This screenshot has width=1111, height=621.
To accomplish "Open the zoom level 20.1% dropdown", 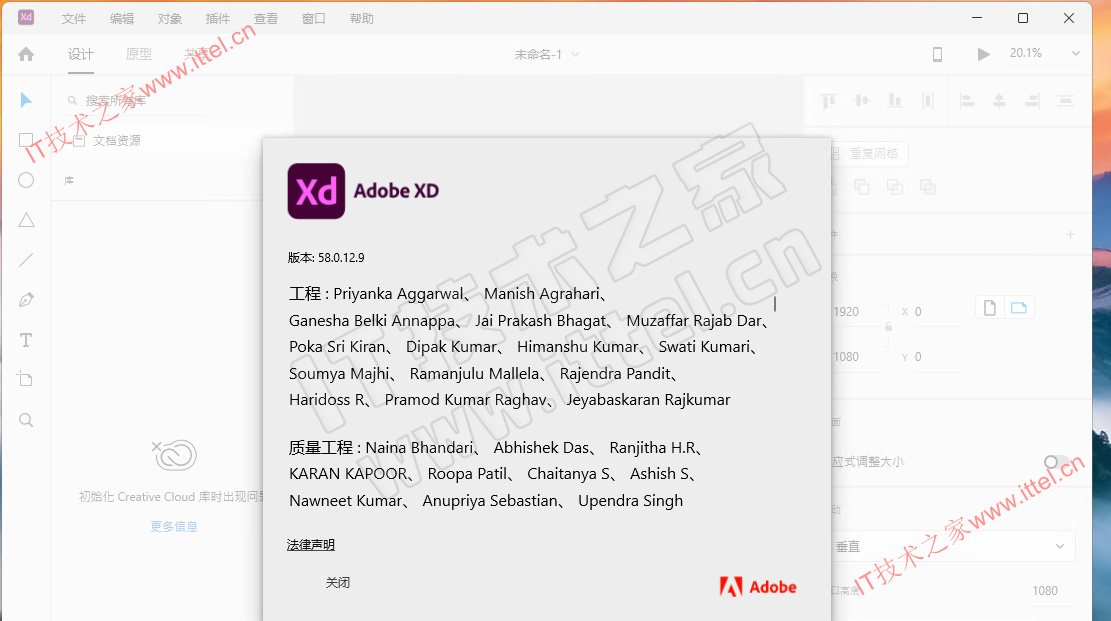I will [x=1044, y=54].
